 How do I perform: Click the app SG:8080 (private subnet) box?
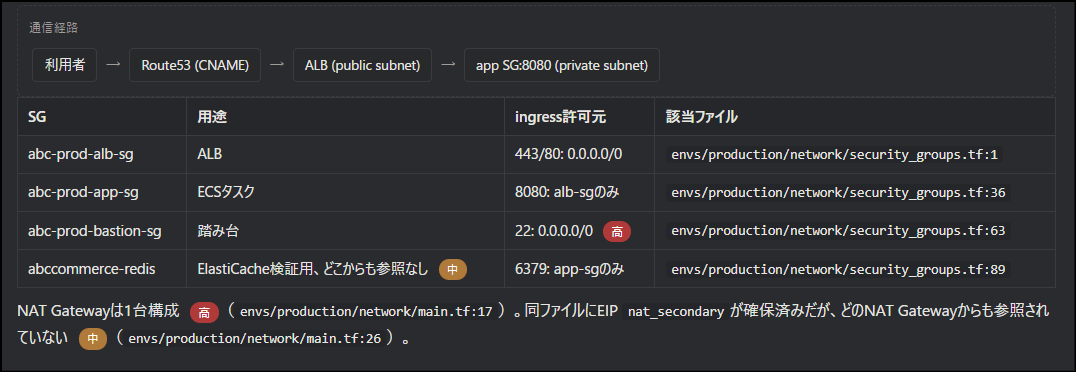point(562,65)
